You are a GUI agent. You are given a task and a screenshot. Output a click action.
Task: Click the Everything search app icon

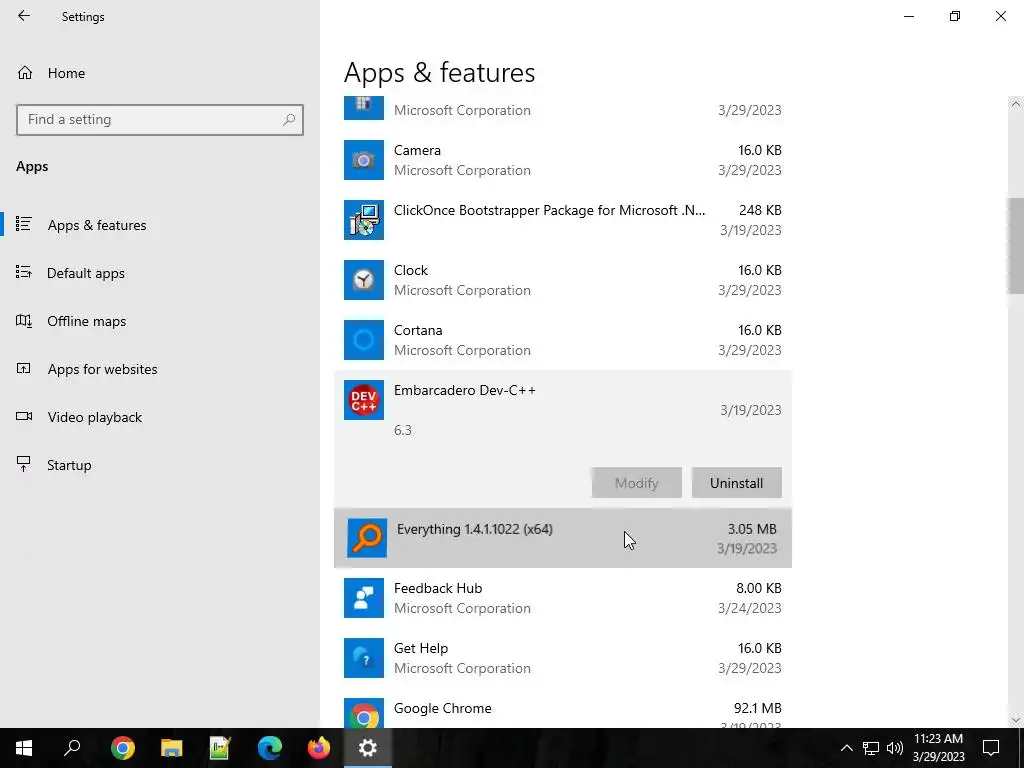(367, 538)
